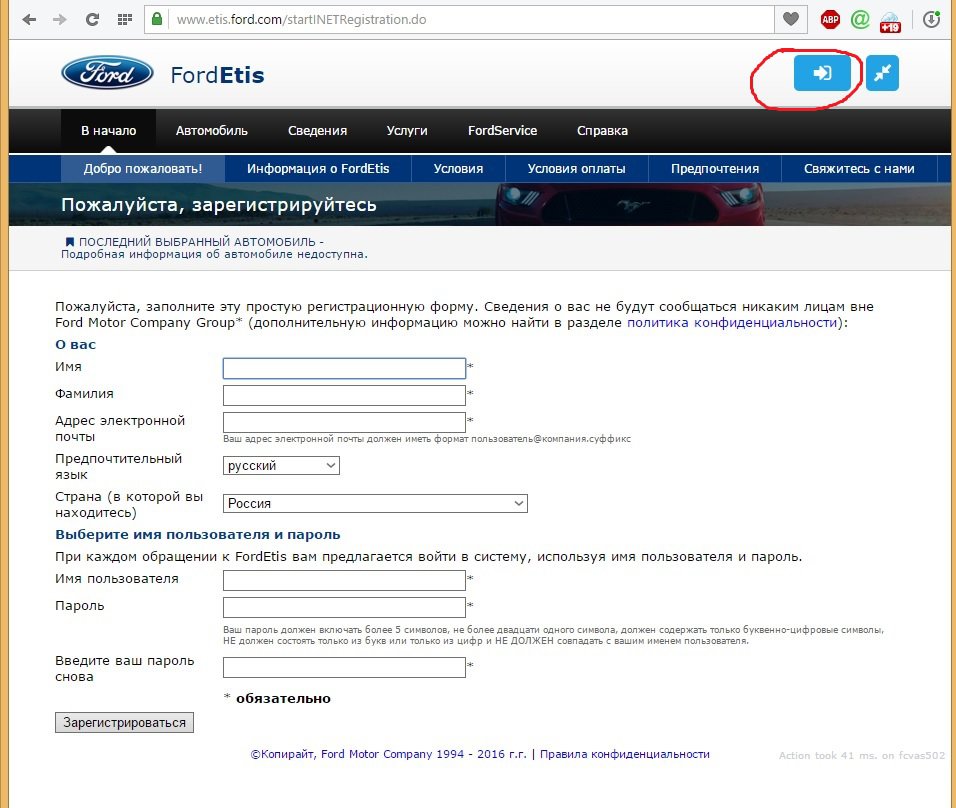This screenshot has width=956, height=808.
Task: Click the browser Back arrow
Action: (x=29, y=20)
